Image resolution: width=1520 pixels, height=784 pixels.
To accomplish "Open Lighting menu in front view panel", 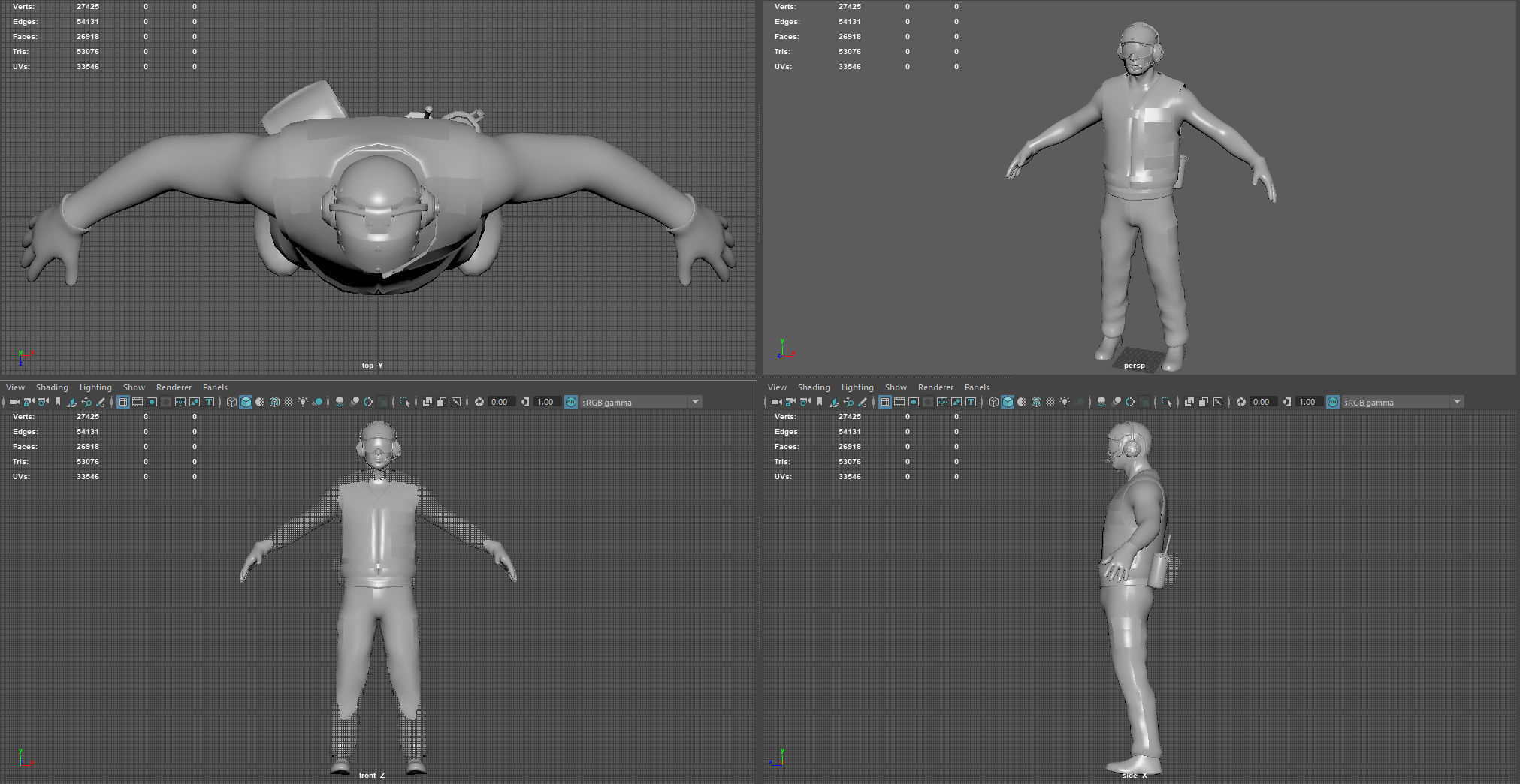I will (x=95, y=387).
